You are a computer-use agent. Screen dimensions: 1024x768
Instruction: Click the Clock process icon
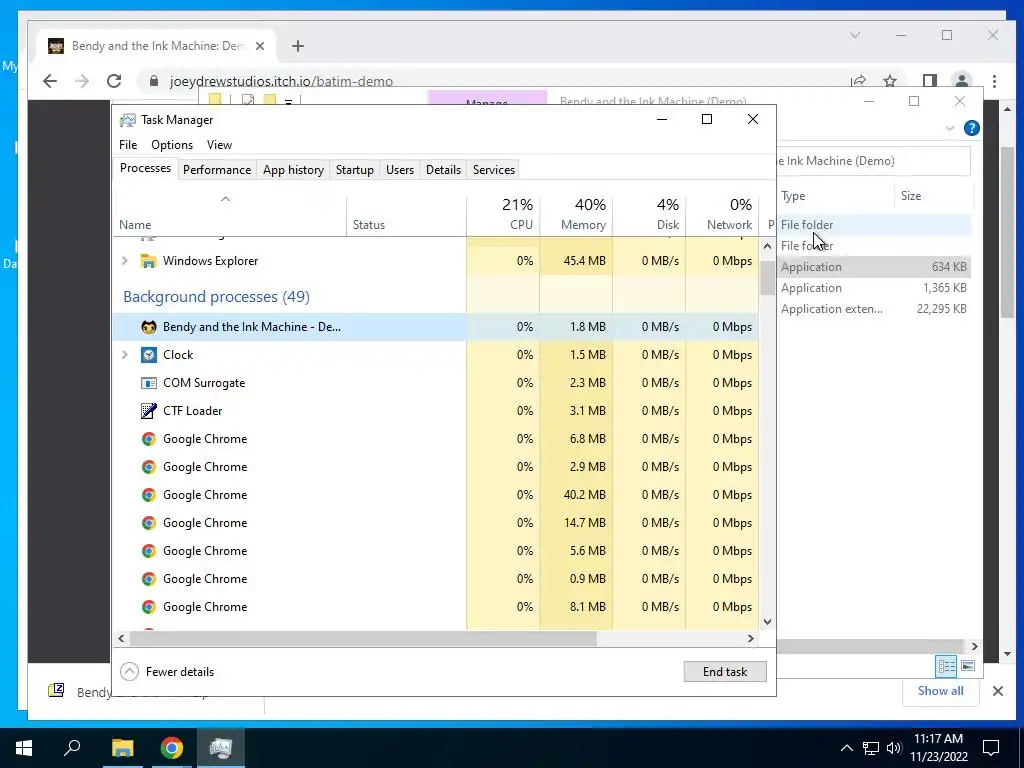coord(149,355)
